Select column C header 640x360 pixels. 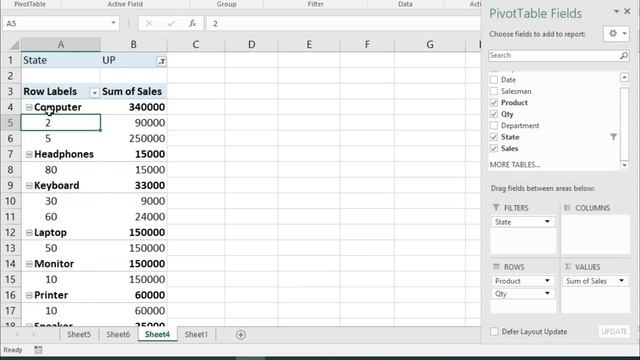click(196, 44)
